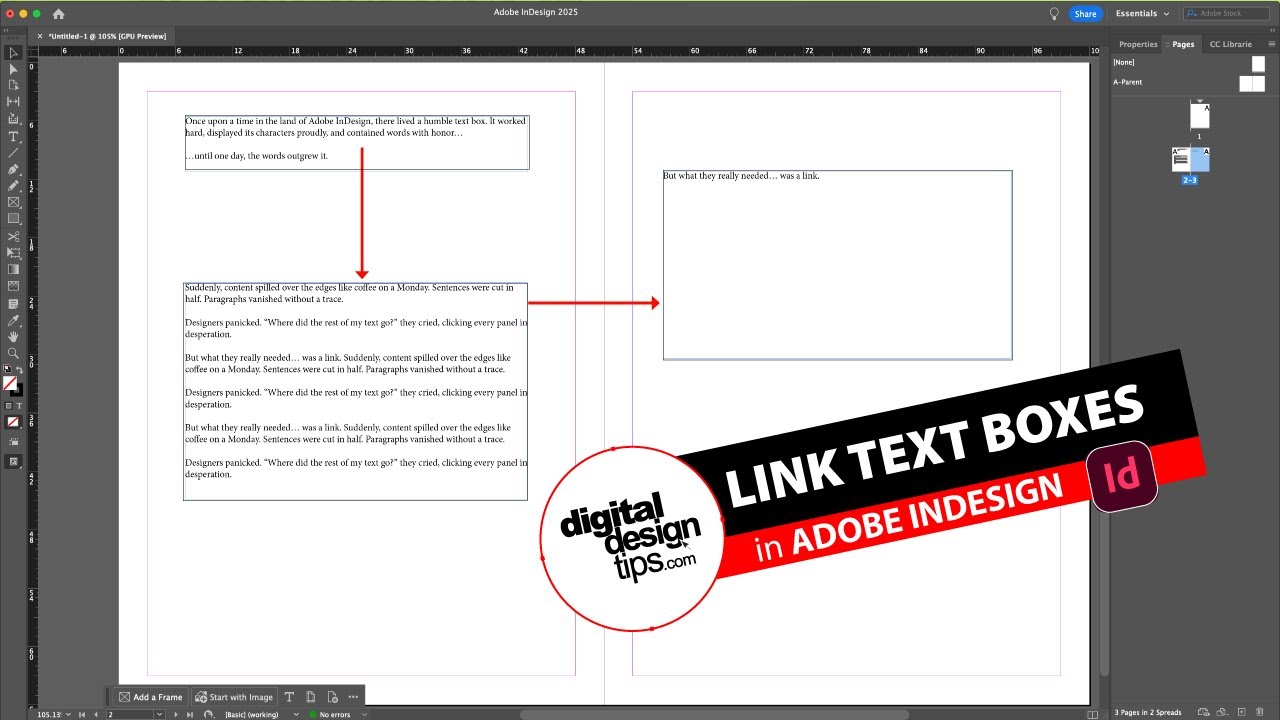Click the Home icon in title bar

pos(58,14)
